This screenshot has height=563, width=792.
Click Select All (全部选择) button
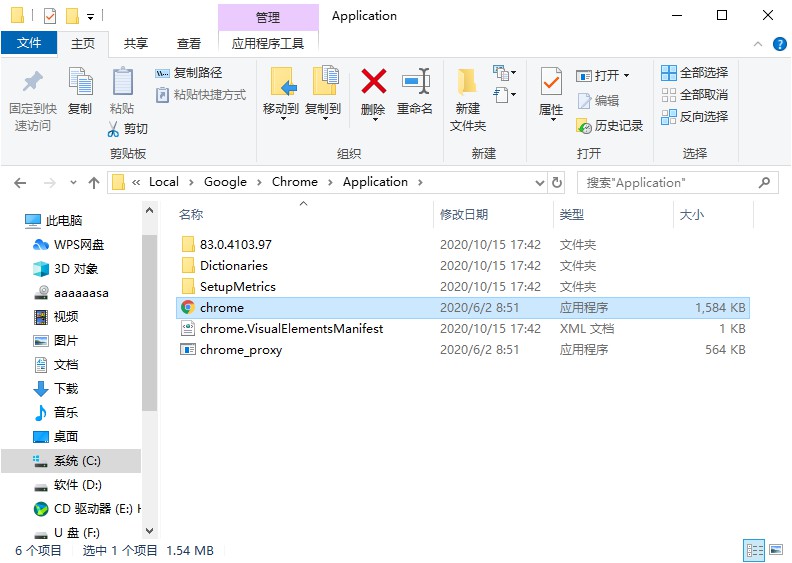[x=695, y=73]
